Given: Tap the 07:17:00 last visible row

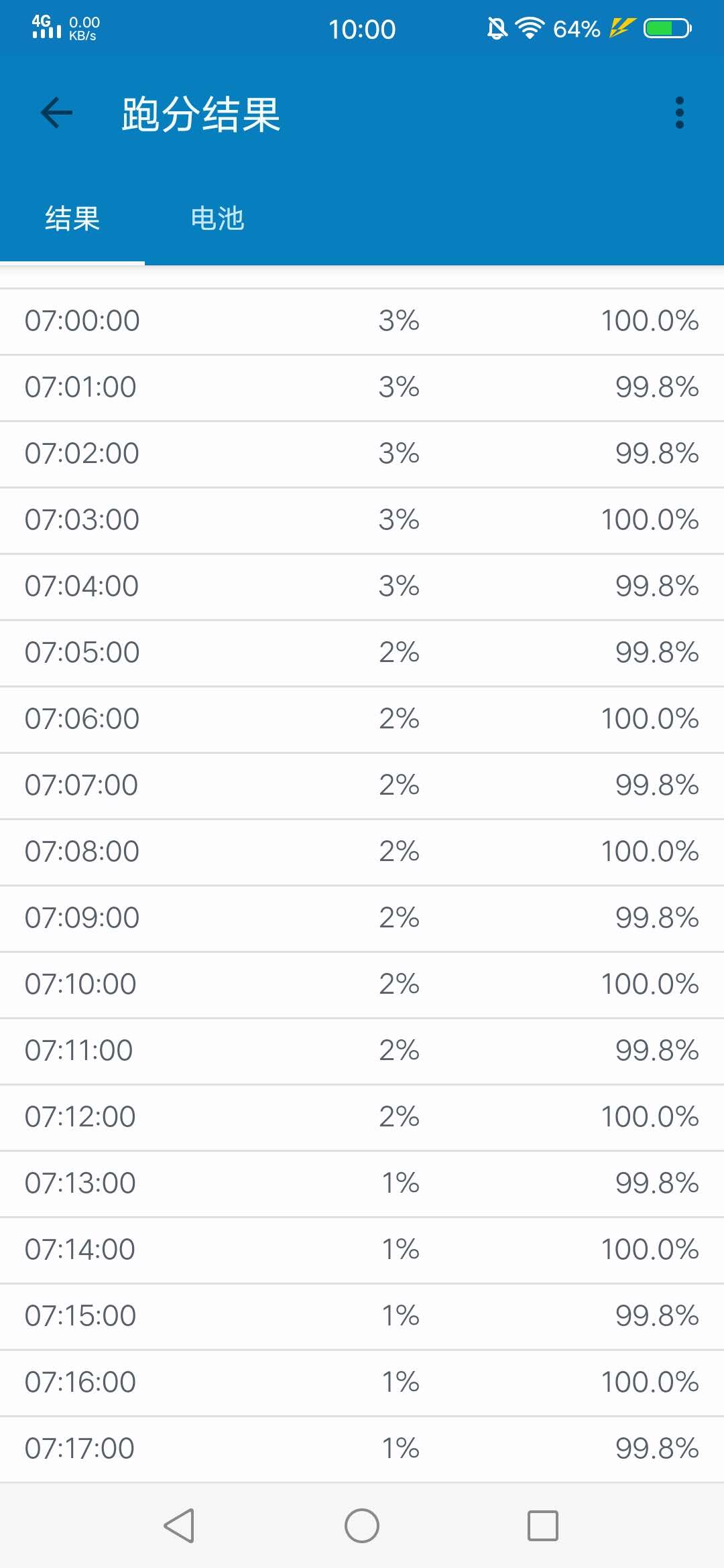Looking at the screenshot, I should (x=362, y=1449).
